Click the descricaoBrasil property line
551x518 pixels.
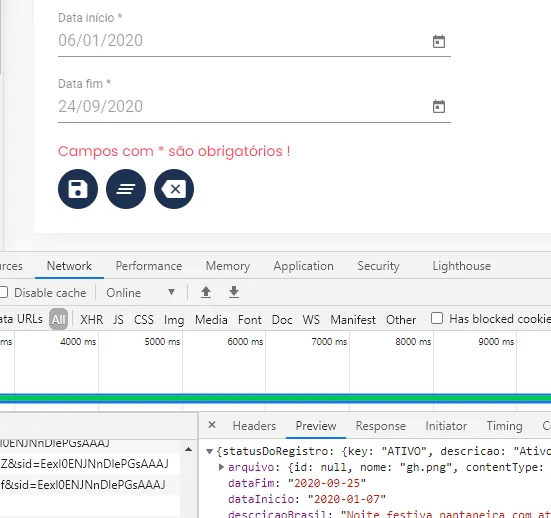[389, 514]
